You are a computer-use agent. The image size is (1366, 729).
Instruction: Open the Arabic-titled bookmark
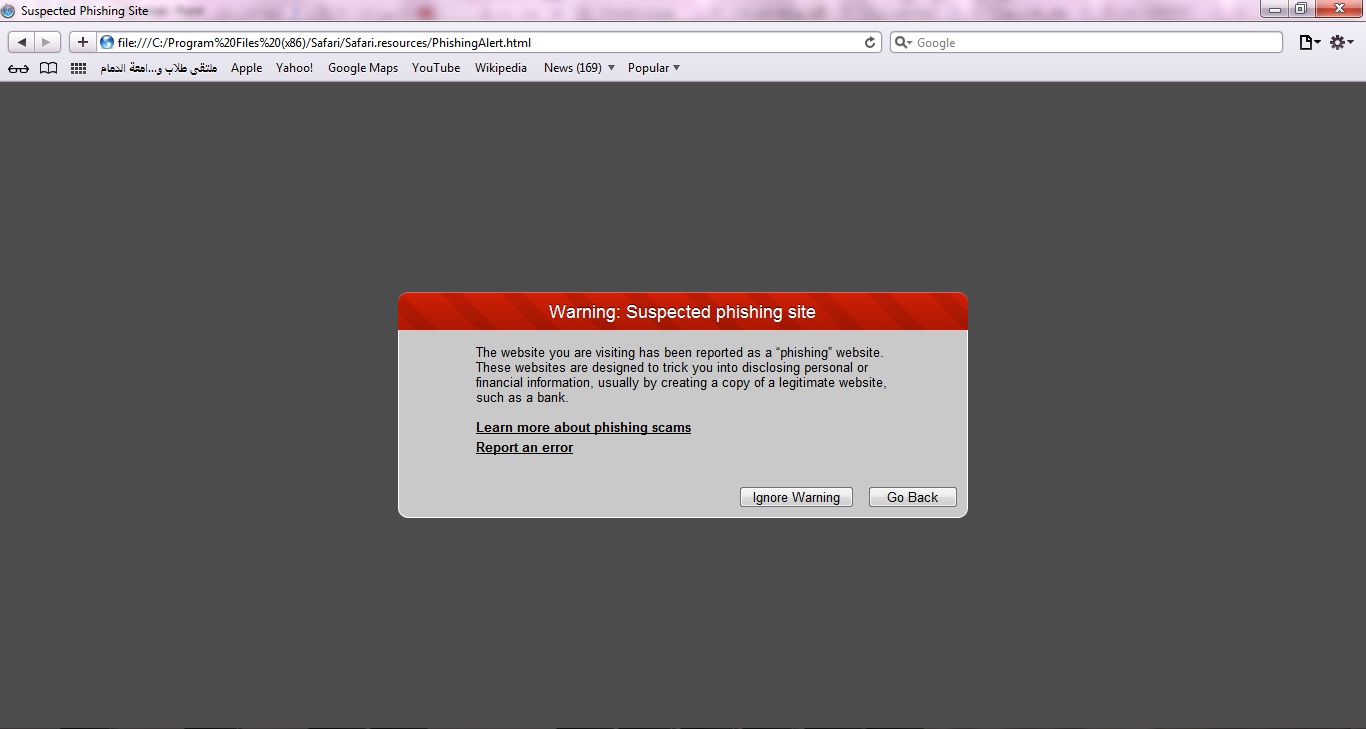[159, 68]
